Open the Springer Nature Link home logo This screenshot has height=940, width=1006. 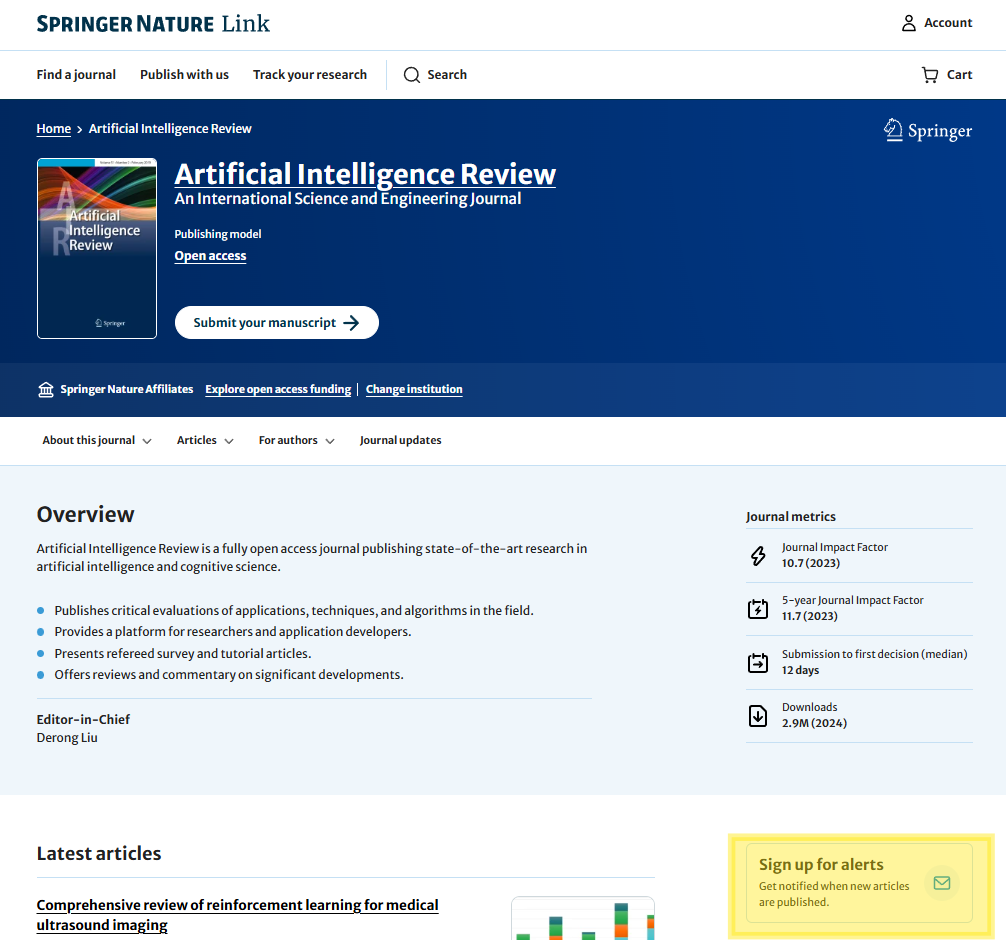coord(153,24)
